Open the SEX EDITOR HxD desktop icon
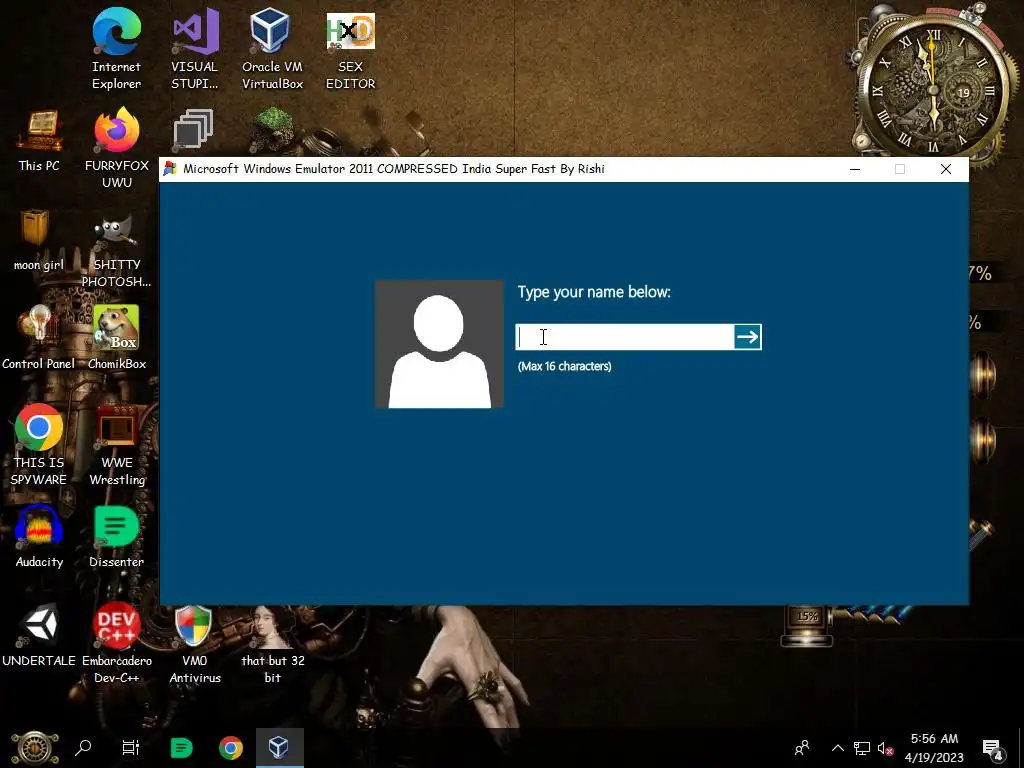This screenshot has height=768, width=1024. (x=351, y=49)
